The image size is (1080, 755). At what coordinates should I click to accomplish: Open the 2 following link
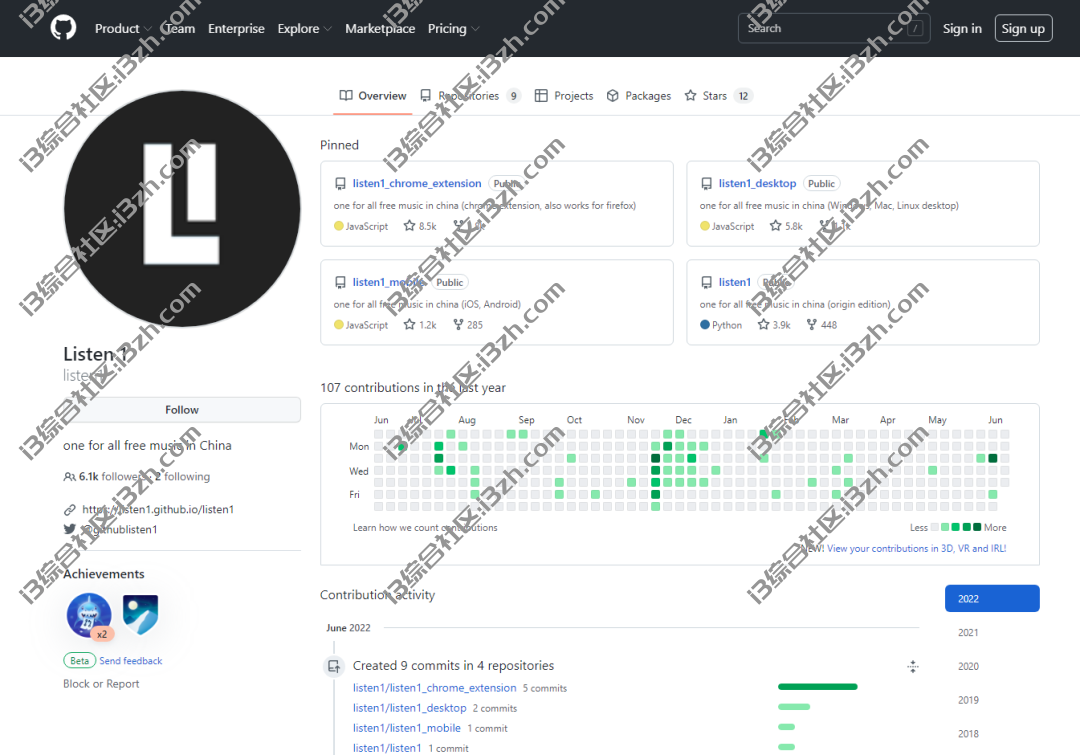click(183, 477)
